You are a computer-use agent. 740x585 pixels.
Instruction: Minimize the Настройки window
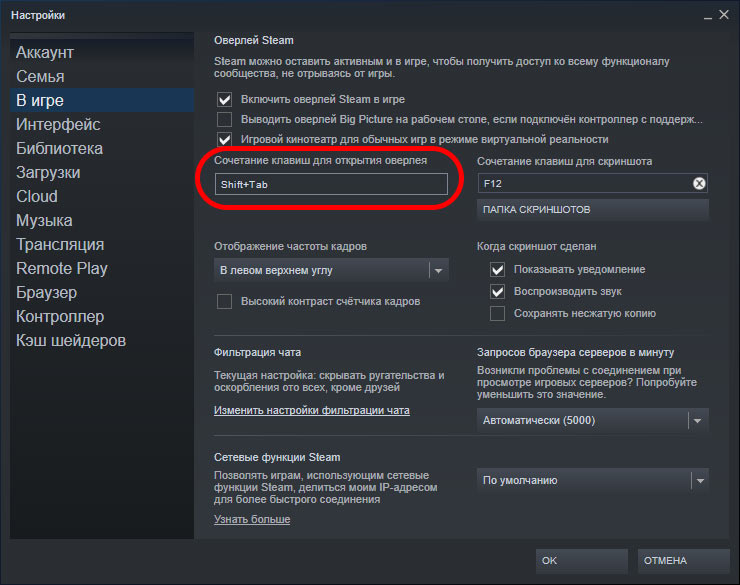coord(707,16)
